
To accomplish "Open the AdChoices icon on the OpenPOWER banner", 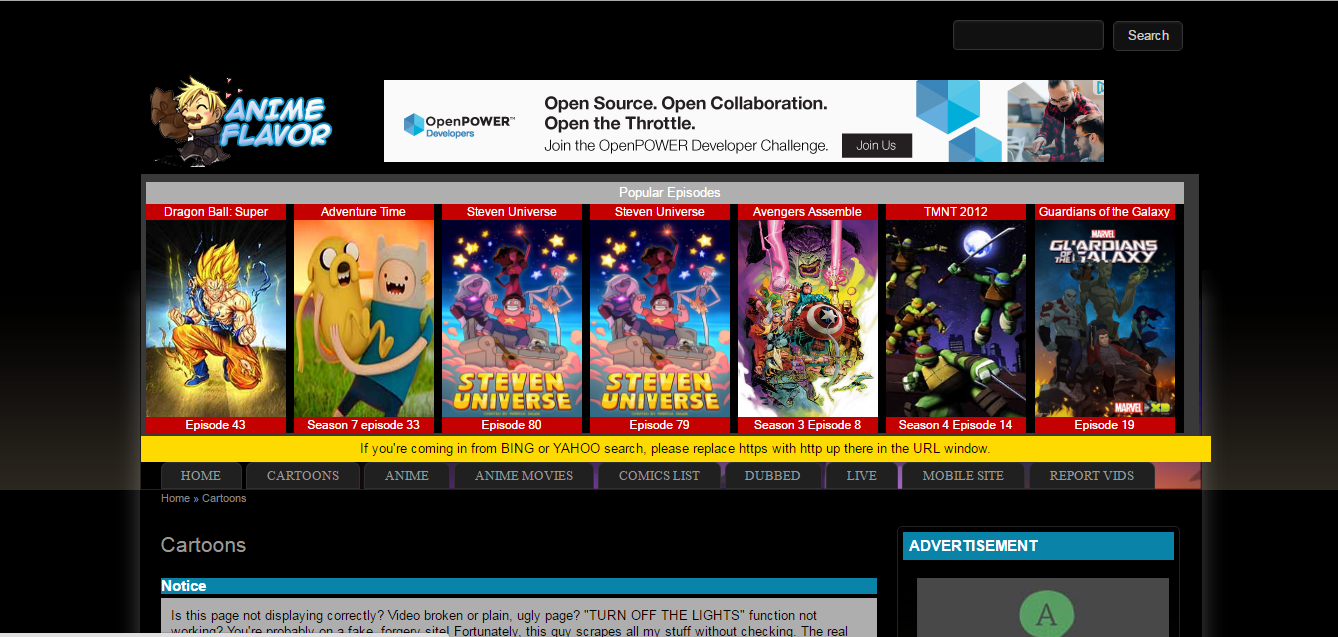I will (x=1099, y=87).
